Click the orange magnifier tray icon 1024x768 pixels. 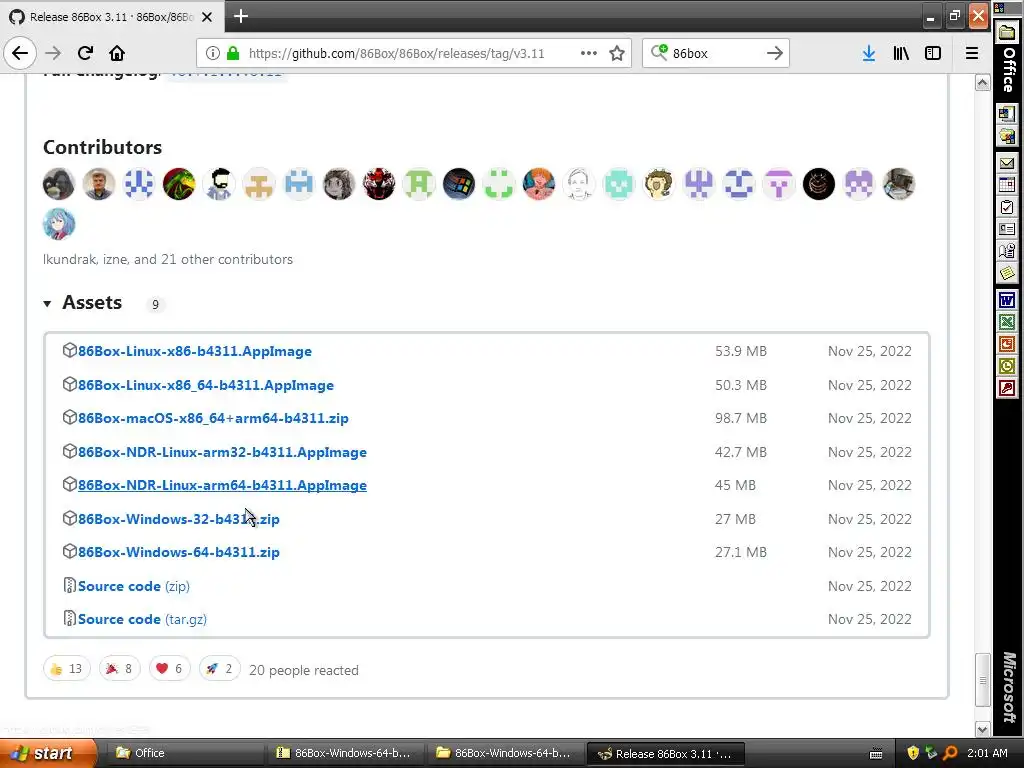coord(951,753)
